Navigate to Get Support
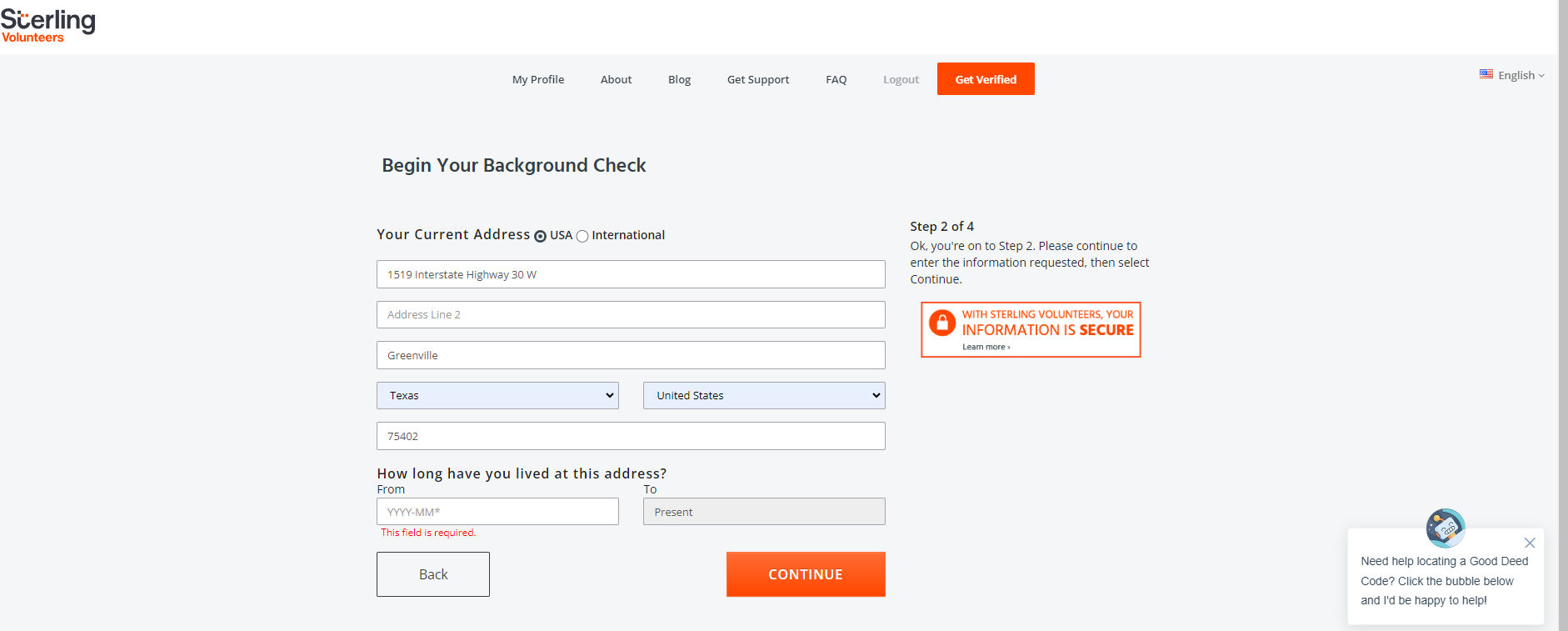Viewport: 1568px width, 631px height. pyautogui.click(x=757, y=80)
